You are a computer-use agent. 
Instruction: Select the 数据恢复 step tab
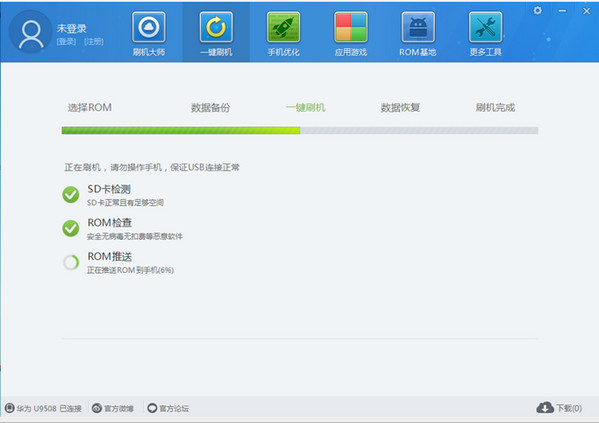(x=400, y=108)
